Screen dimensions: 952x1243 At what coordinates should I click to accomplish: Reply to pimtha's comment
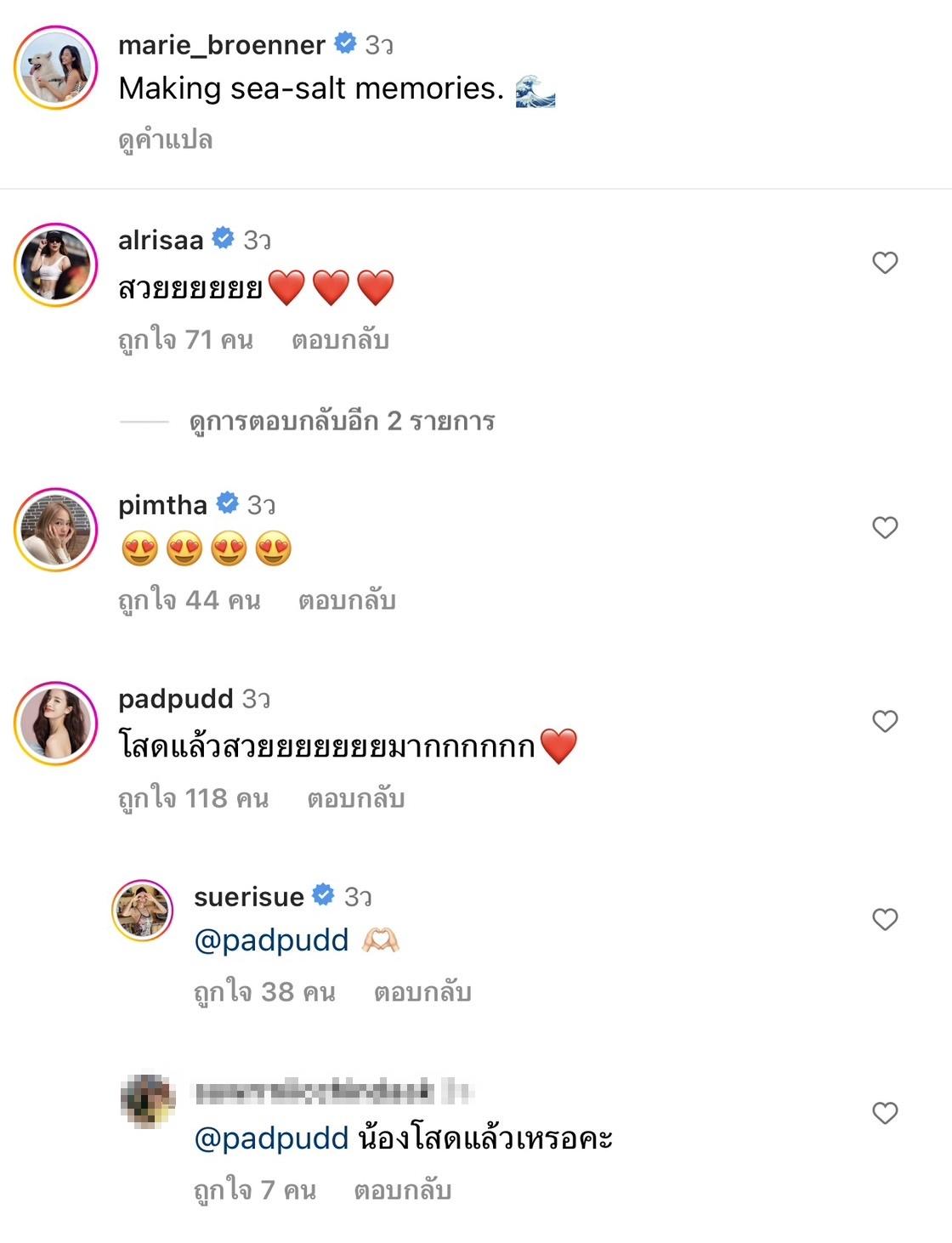click(x=347, y=600)
